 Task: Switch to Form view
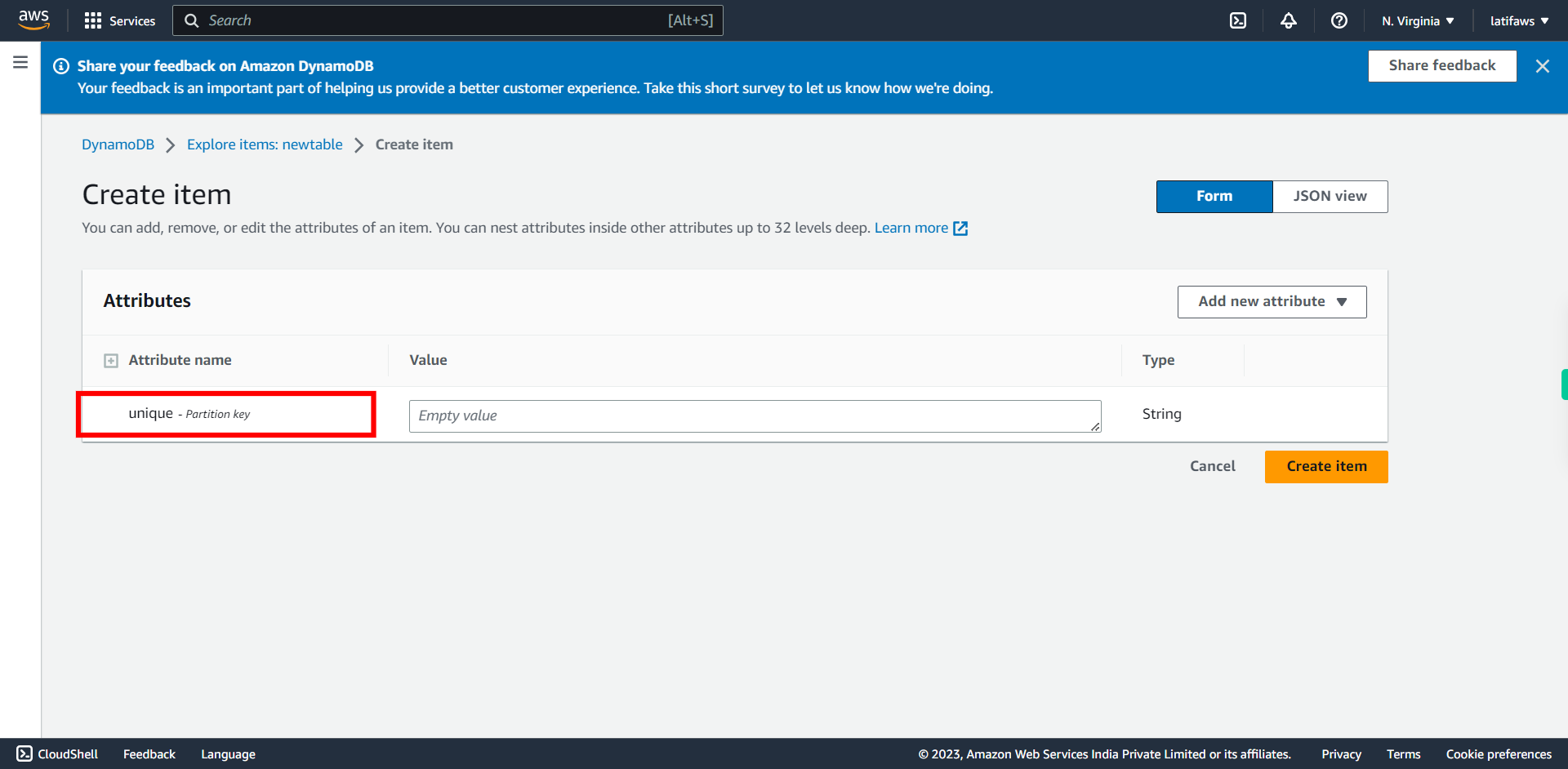coord(1214,196)
